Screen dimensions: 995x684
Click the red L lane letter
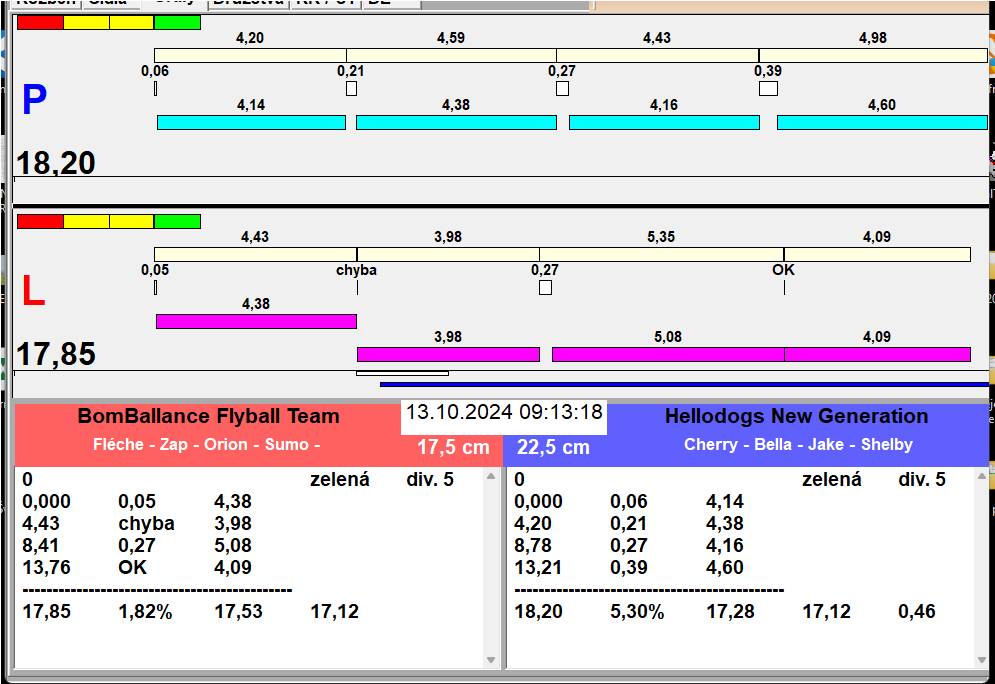click(x=34, y=291)
